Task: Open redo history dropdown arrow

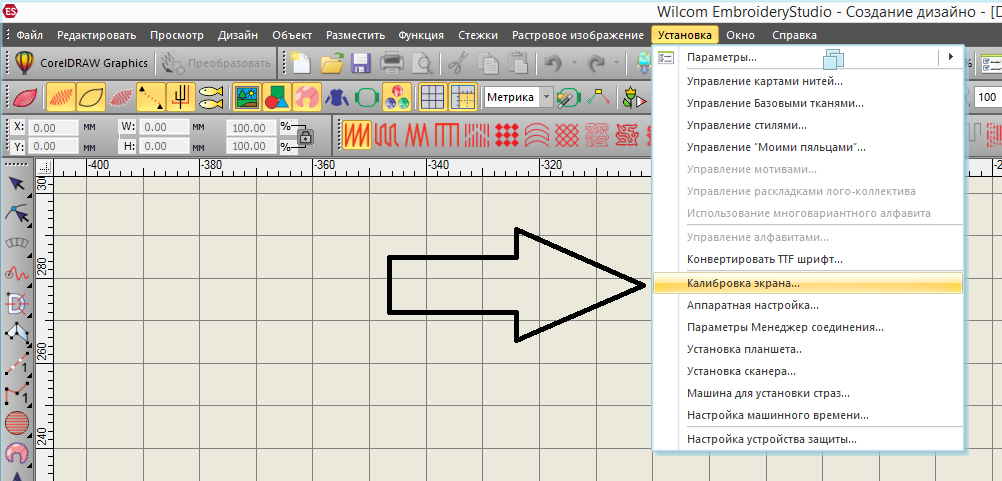Action: coord(618,63)
